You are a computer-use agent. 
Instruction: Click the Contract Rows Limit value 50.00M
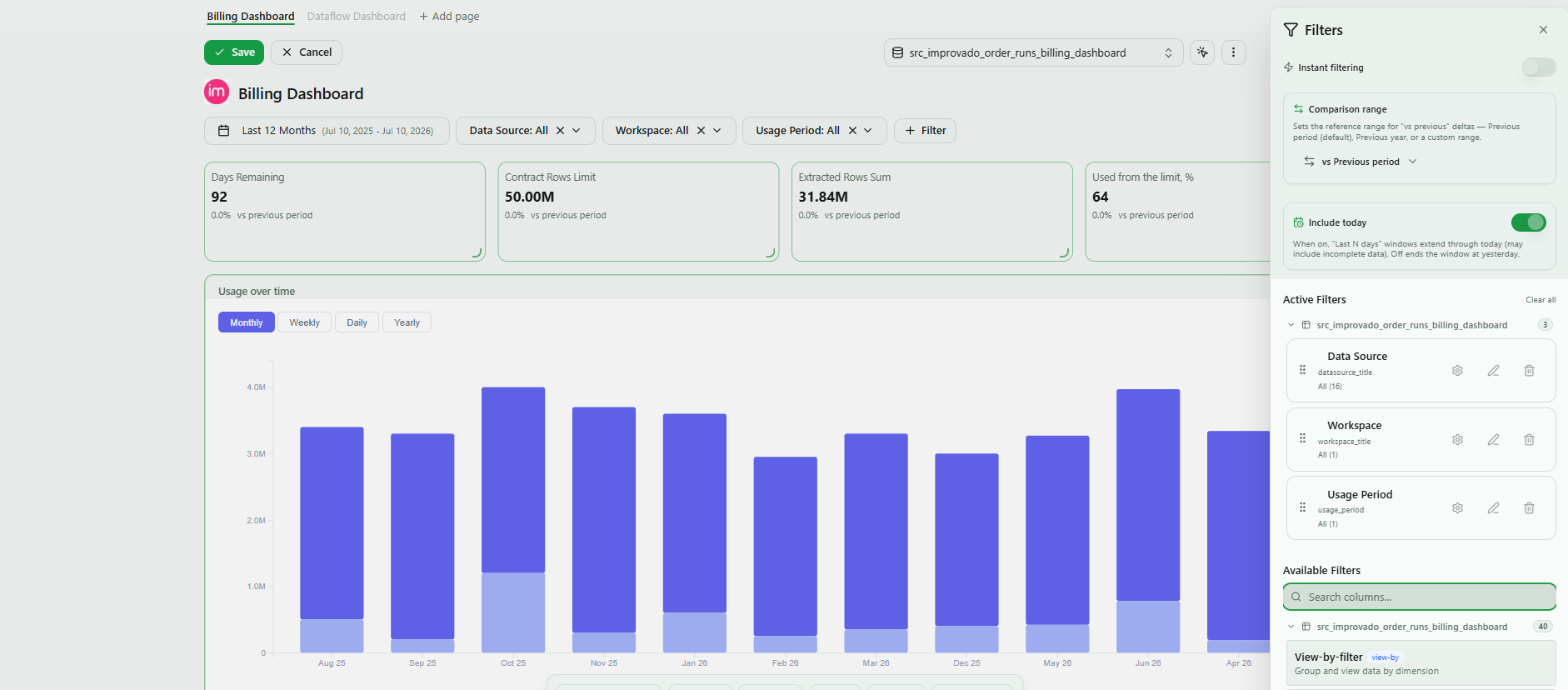pos(530,197)
